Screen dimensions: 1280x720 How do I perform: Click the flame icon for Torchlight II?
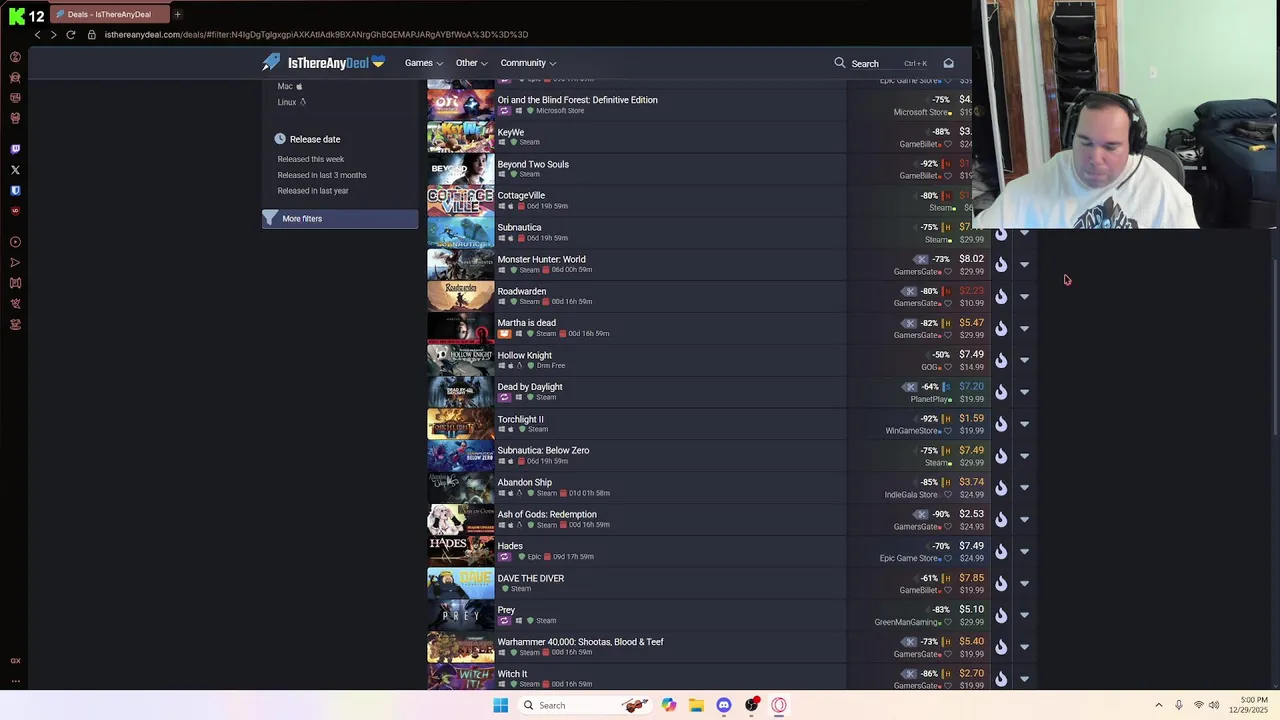coord(1001,424)
